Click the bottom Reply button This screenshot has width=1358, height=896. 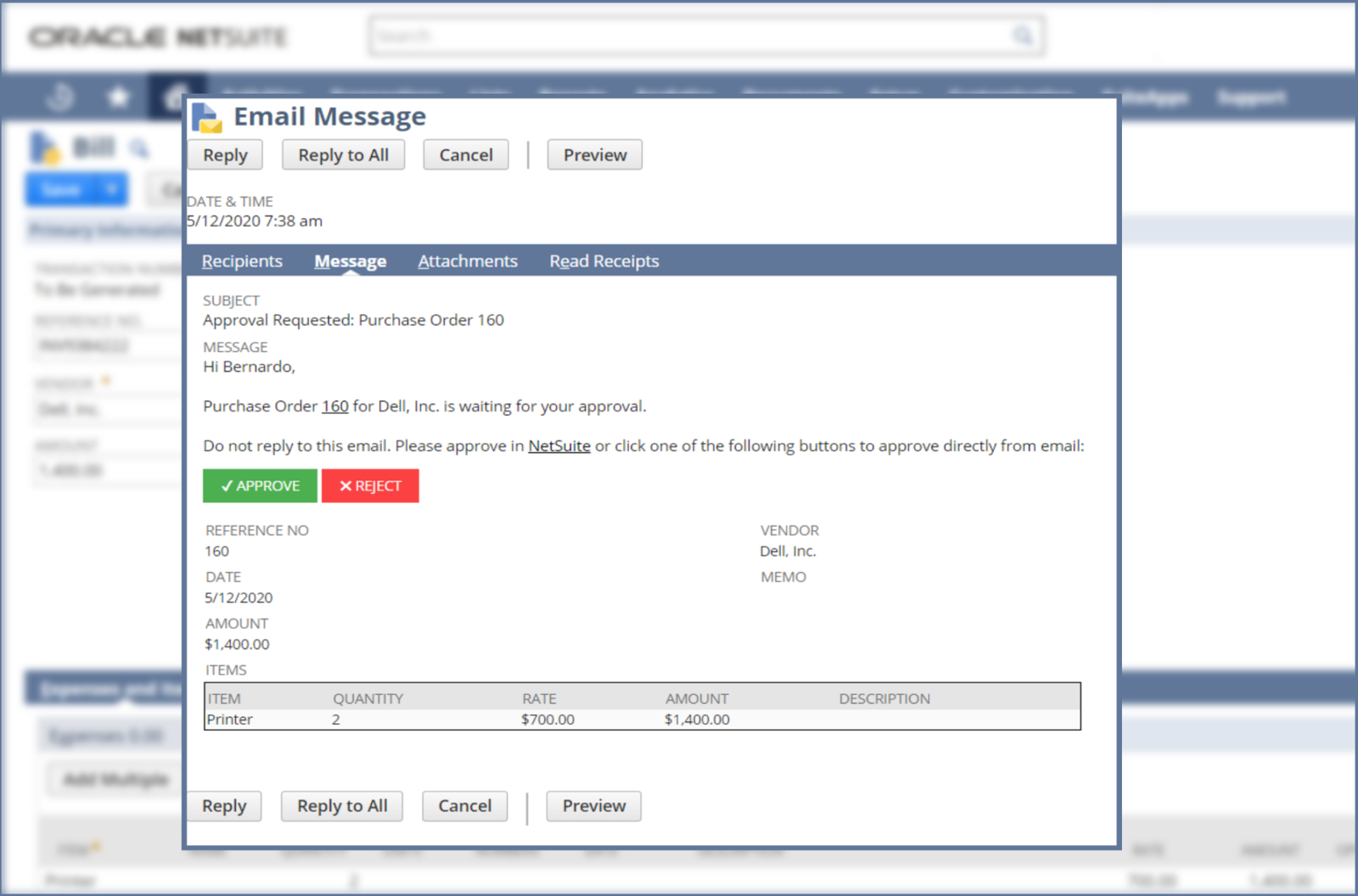(x=224, y=806)
